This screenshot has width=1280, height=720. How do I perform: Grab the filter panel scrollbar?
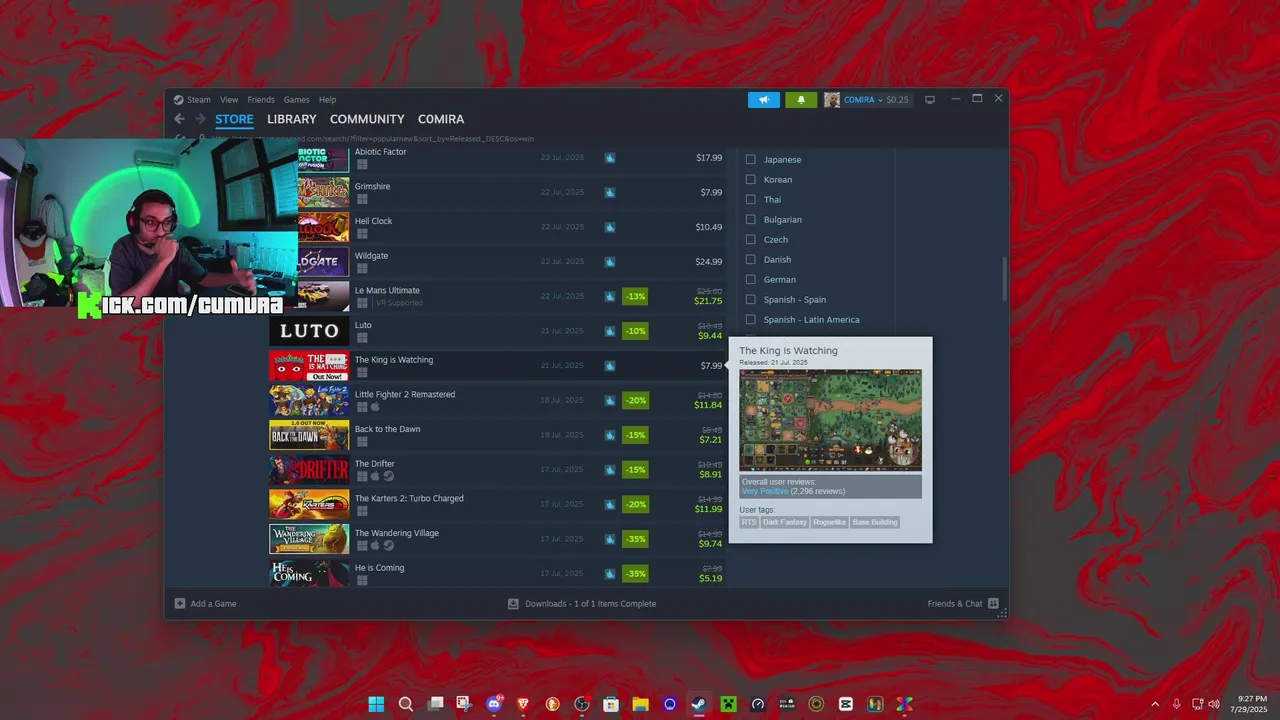pyautogui.click(x=1004, y=279)
